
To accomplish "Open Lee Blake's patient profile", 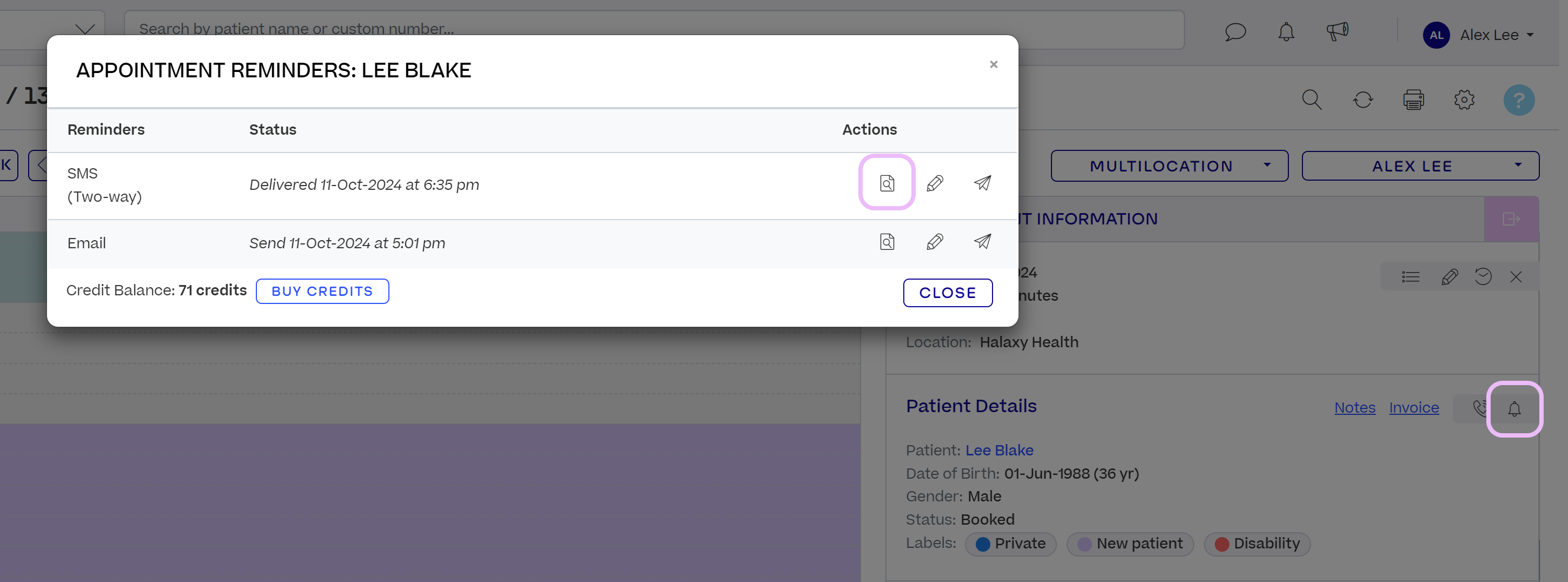I will 999,450.
